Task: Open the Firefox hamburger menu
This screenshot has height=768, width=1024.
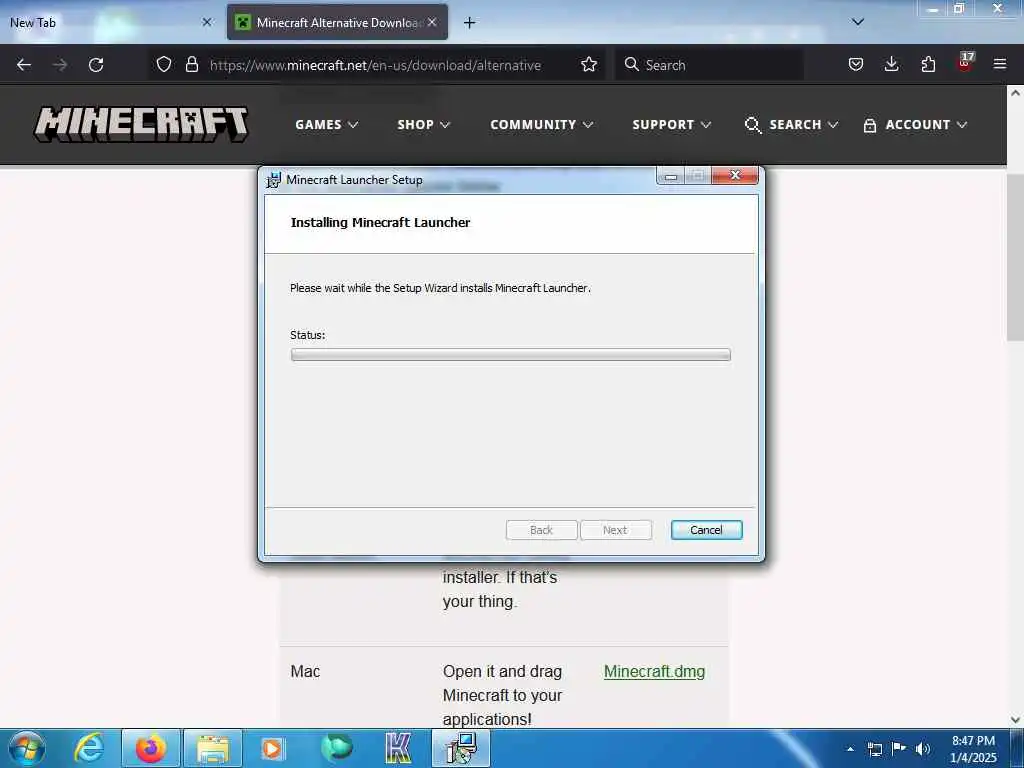Action: 1000,65
